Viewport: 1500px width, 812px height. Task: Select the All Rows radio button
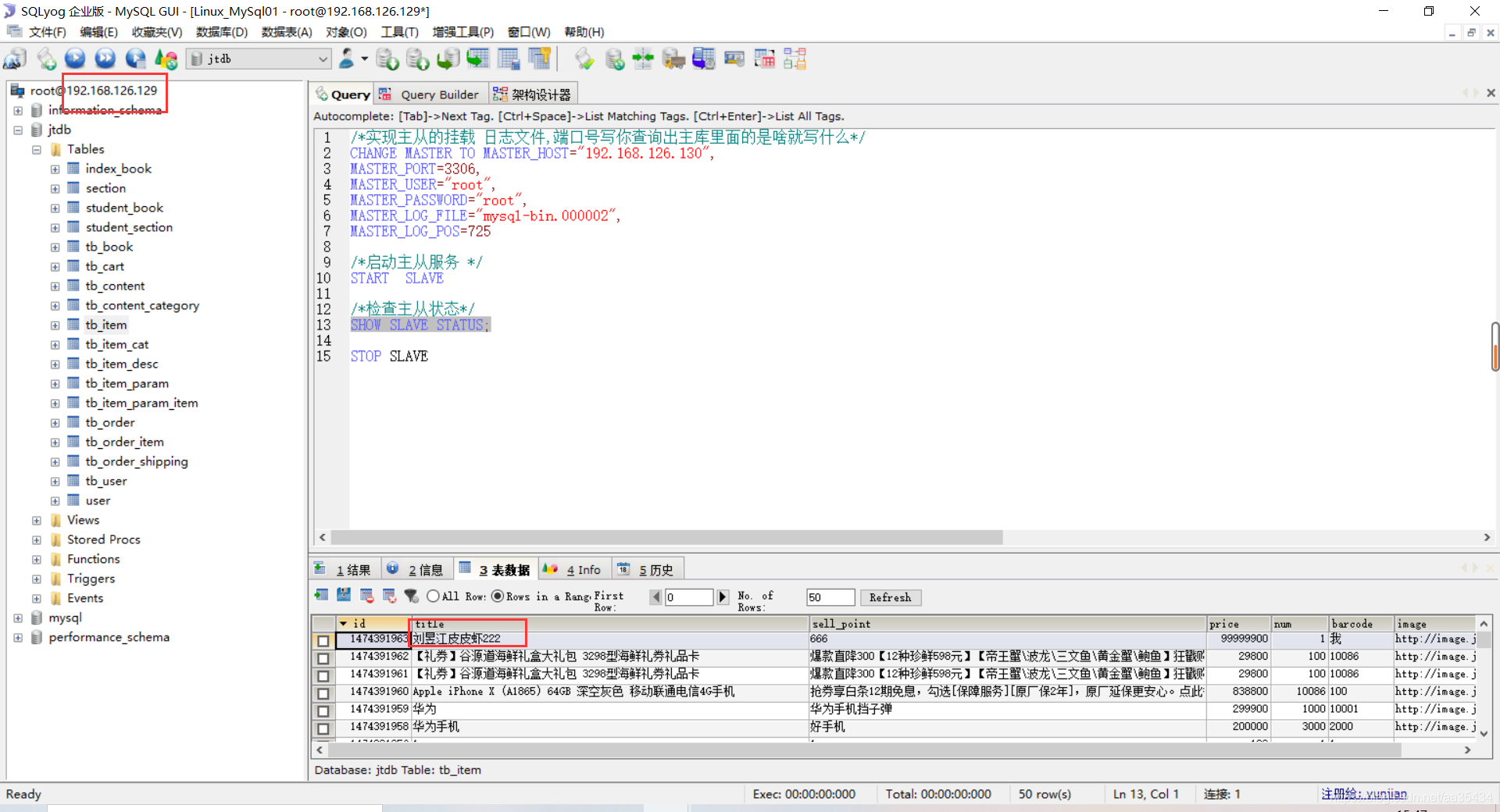coord(434,596)
